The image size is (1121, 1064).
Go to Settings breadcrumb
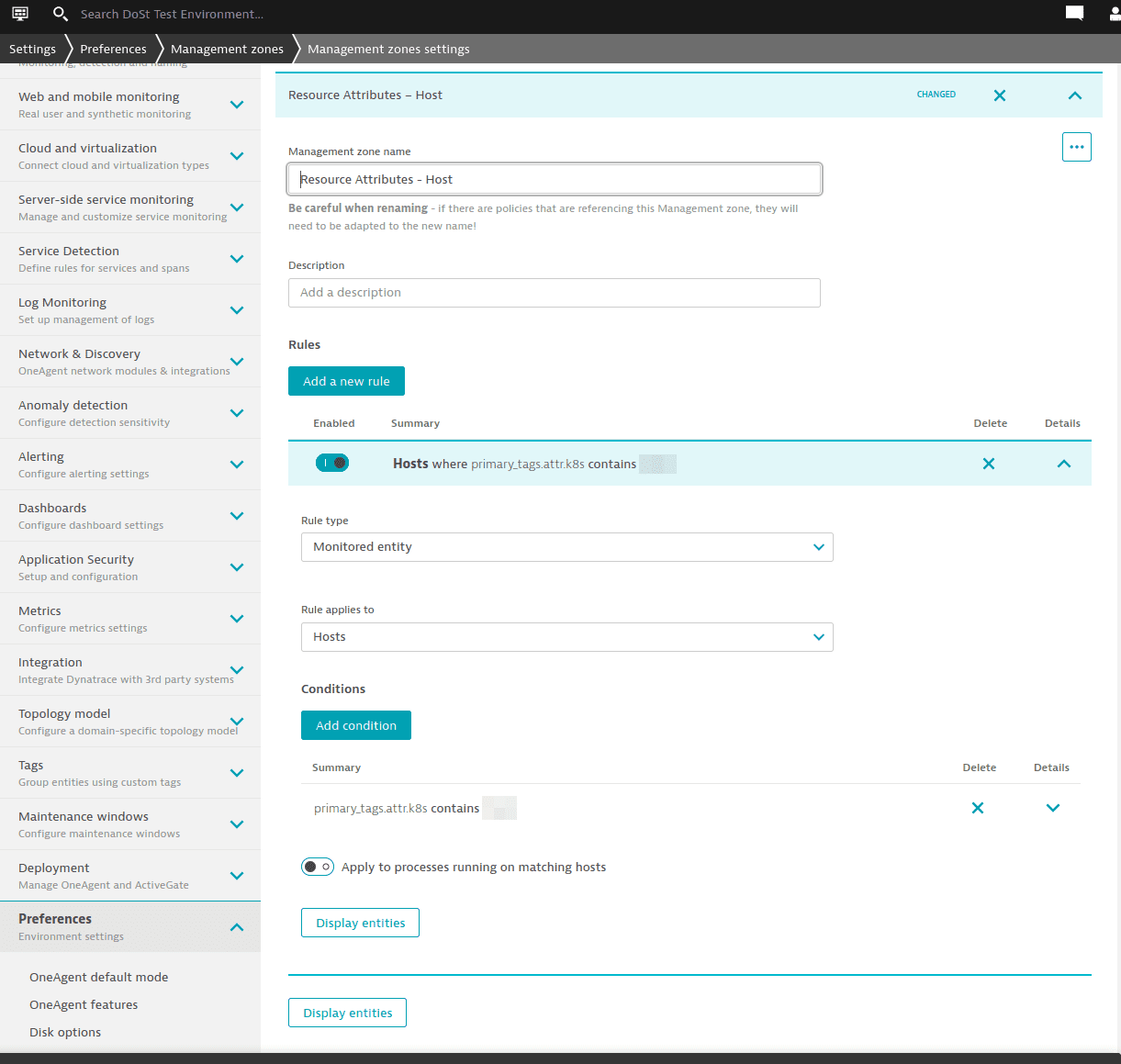tap(32, 49)
